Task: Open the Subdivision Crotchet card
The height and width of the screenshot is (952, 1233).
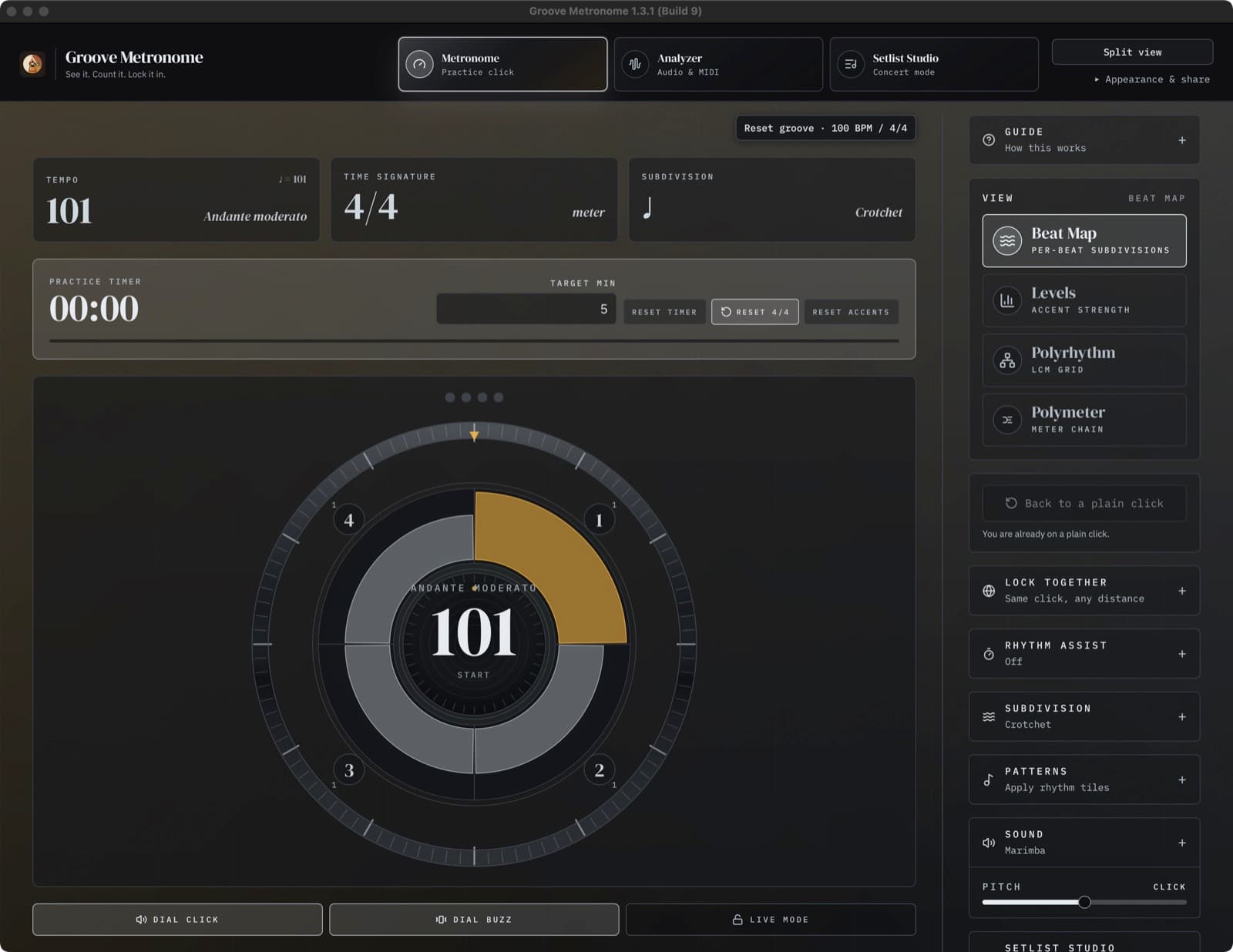Action: 772,200
